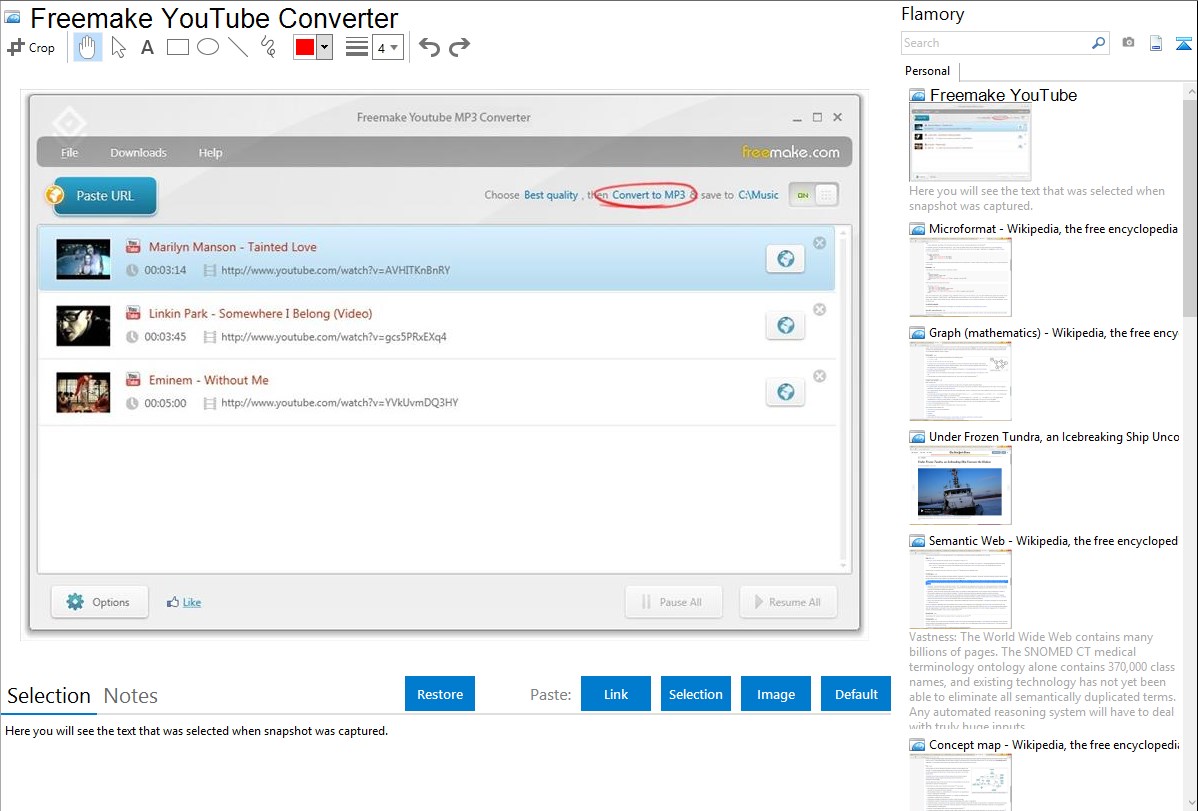
Task: Click the camera capture icon
Action: (x=1128, y=43)
